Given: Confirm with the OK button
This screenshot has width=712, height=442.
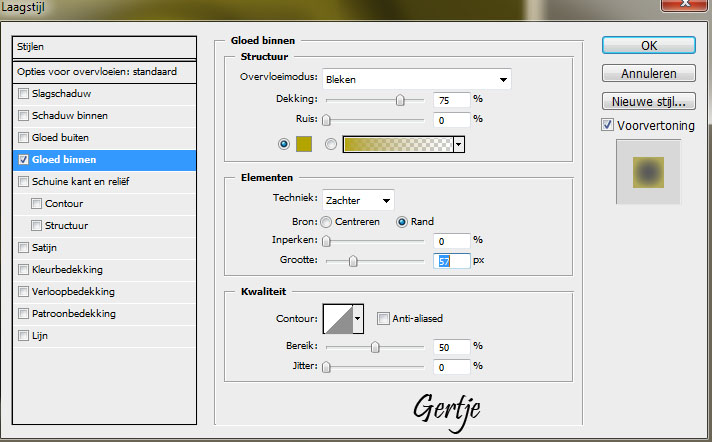Looking at the screenshot, I should click(x=648, y=45).
